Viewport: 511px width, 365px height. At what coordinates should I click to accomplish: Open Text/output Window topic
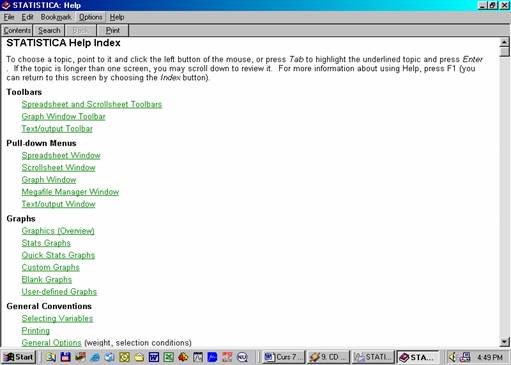[x=58, y=204]
